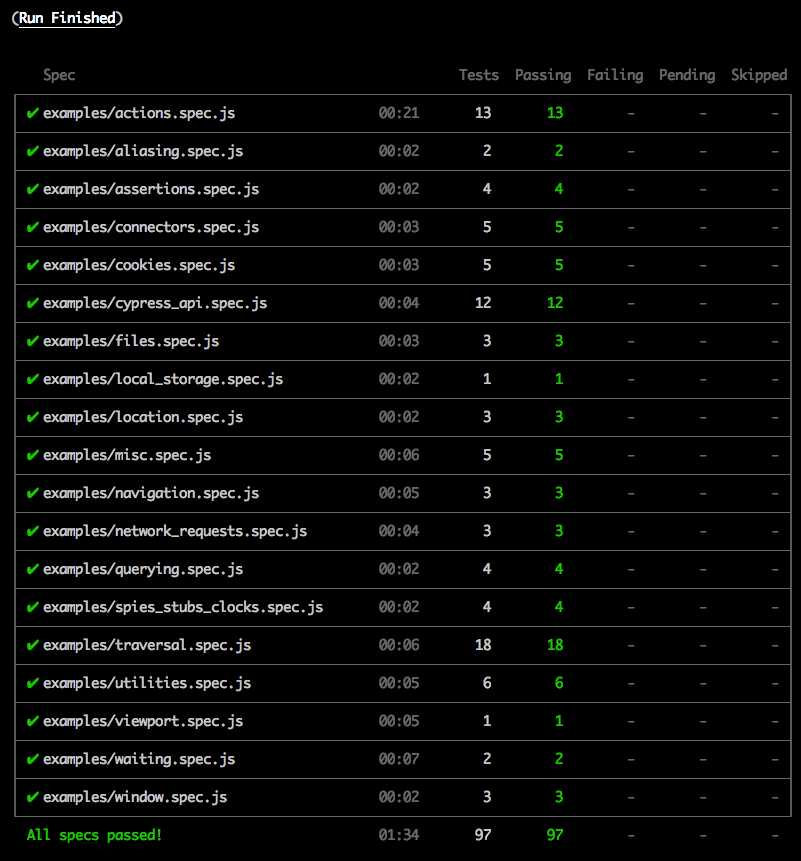This screenshot has width=801, height=861.
Task: Select the examples/location.spec.js file name
Action: point(143,417)
